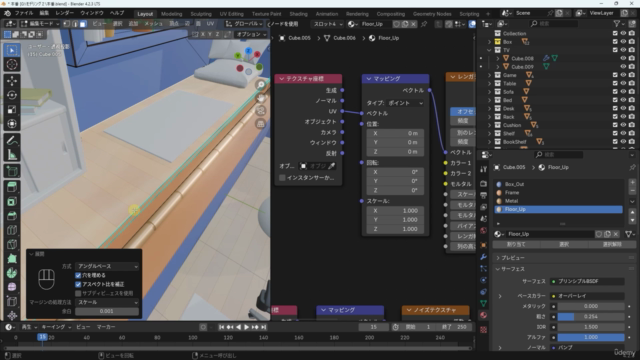
Task: Select the Knife tool
Action: point(12,244)
